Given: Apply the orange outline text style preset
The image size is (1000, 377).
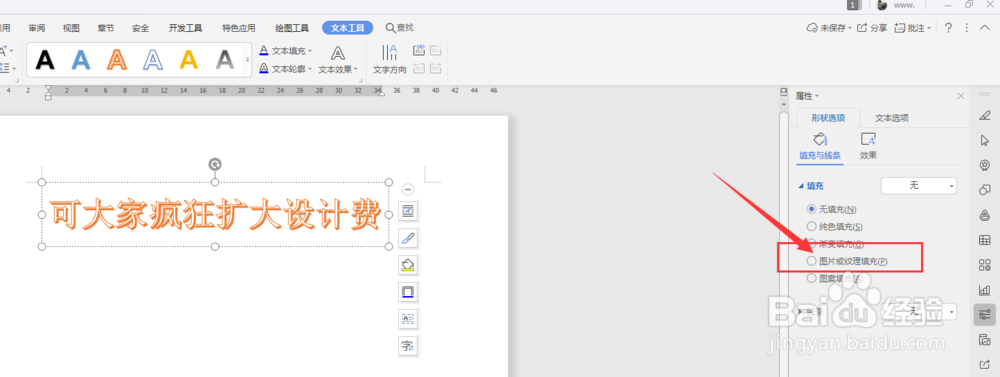Looking at the screenshot, I should click(x=117, y=59).
